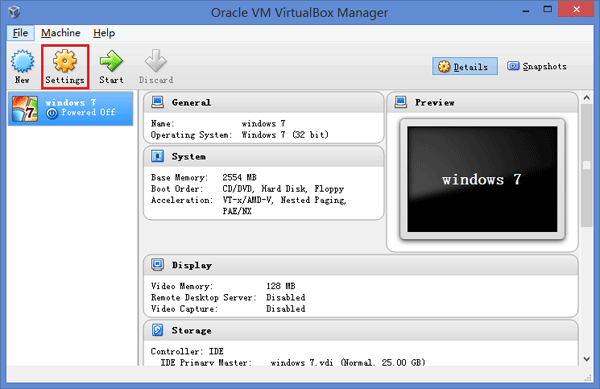
Task: Create a new virtual machine with New
Action: (x=22, y=66)
